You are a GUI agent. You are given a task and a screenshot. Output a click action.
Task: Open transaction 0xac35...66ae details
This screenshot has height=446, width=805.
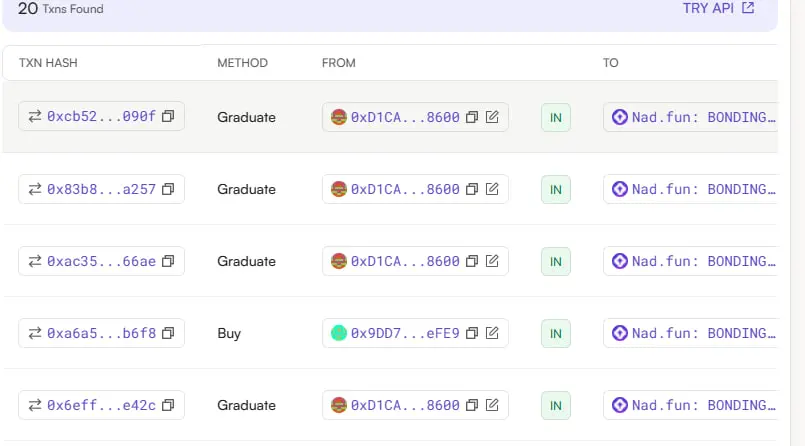pos(102,261)
